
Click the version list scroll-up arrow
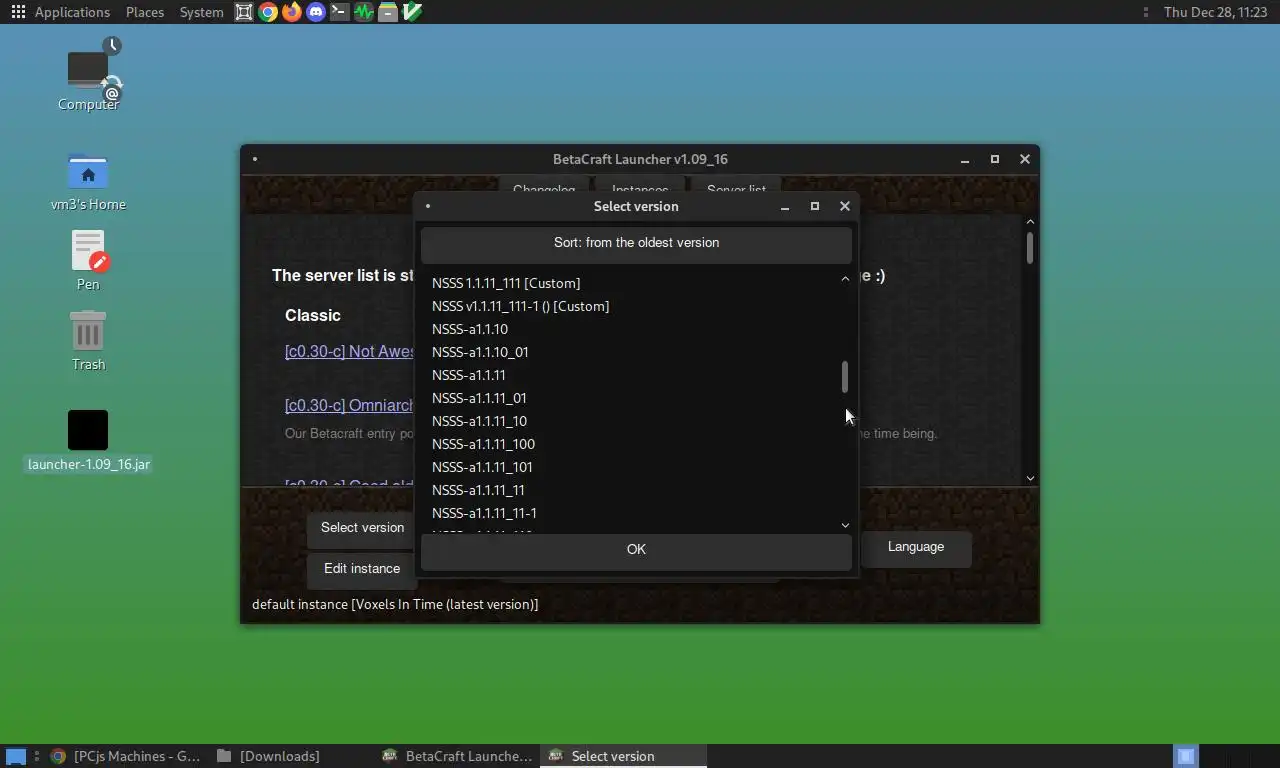845,279
